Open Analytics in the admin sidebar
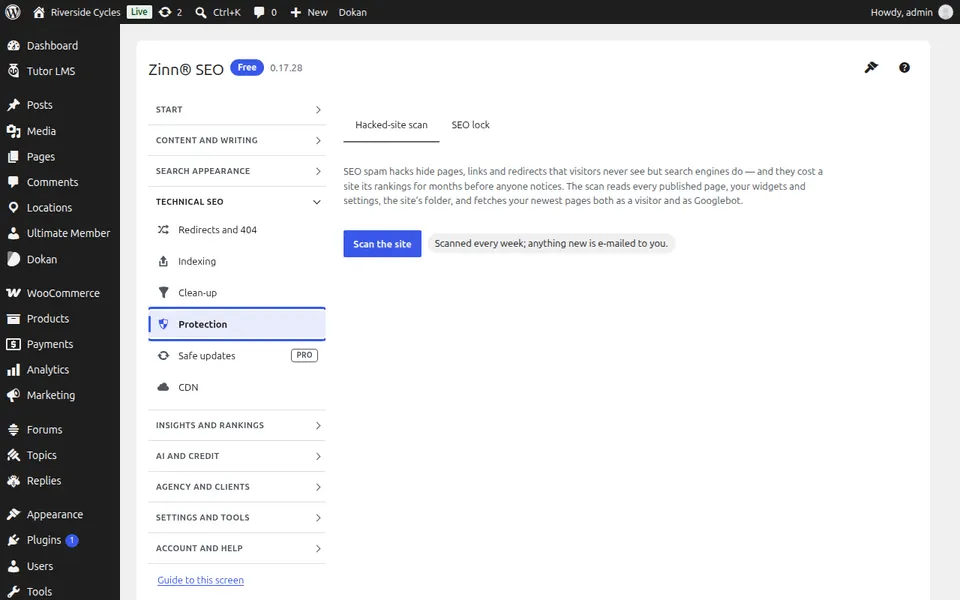Viewport: 960px width, 600px height. pos(60,370)
